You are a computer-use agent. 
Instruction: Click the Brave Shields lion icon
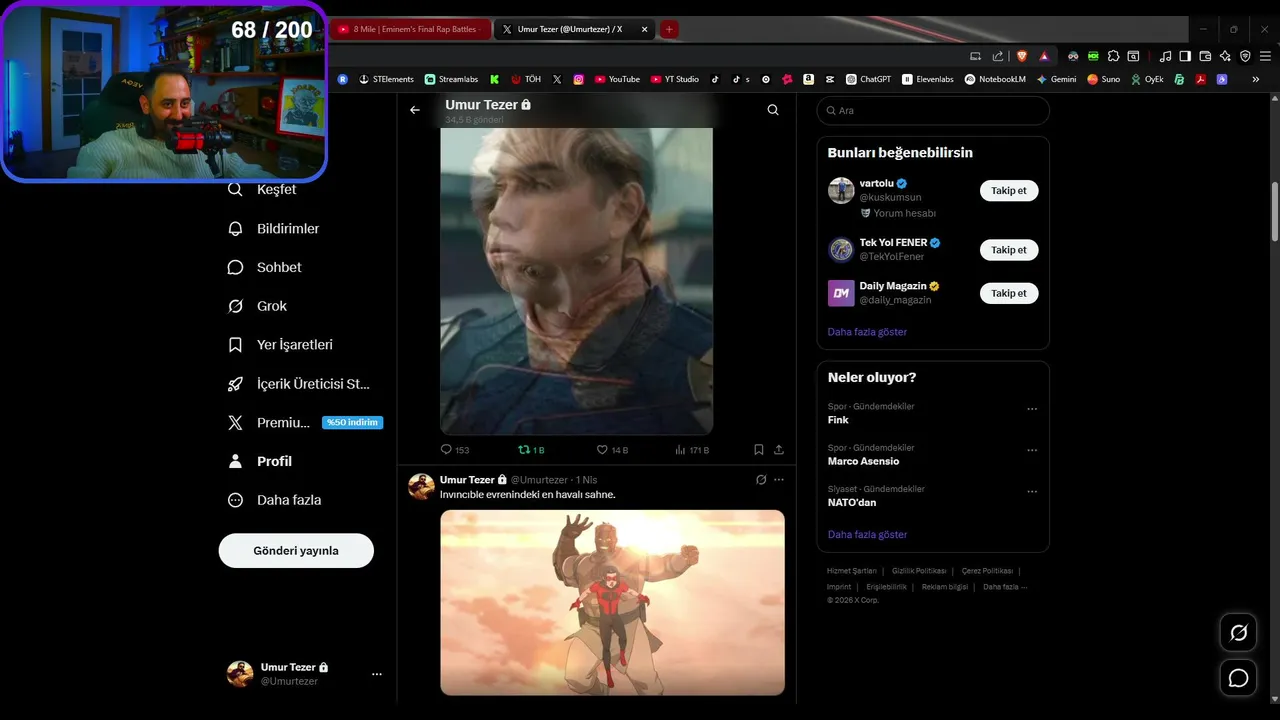coord(1021,56)
